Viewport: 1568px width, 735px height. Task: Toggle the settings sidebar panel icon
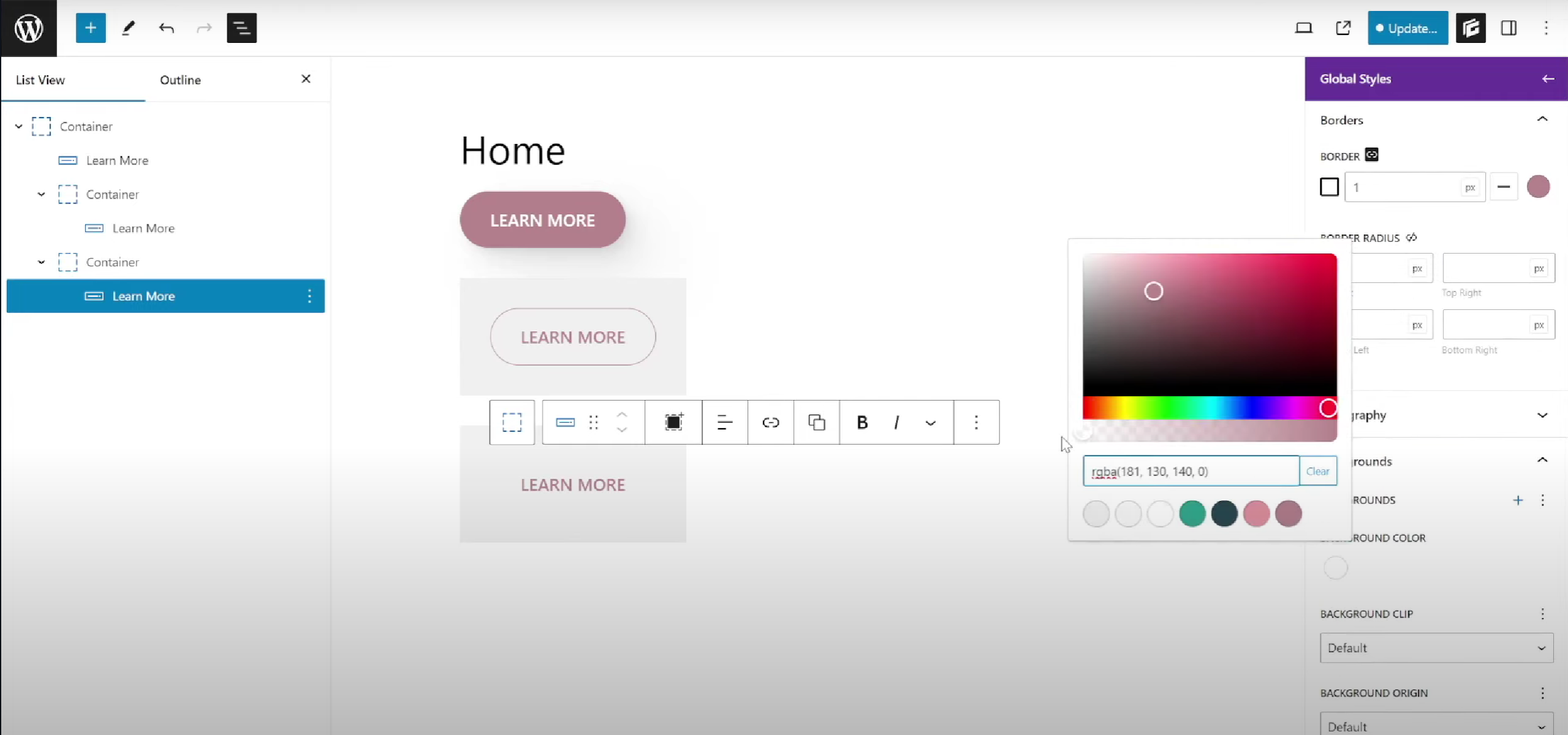coord(1509,28)
